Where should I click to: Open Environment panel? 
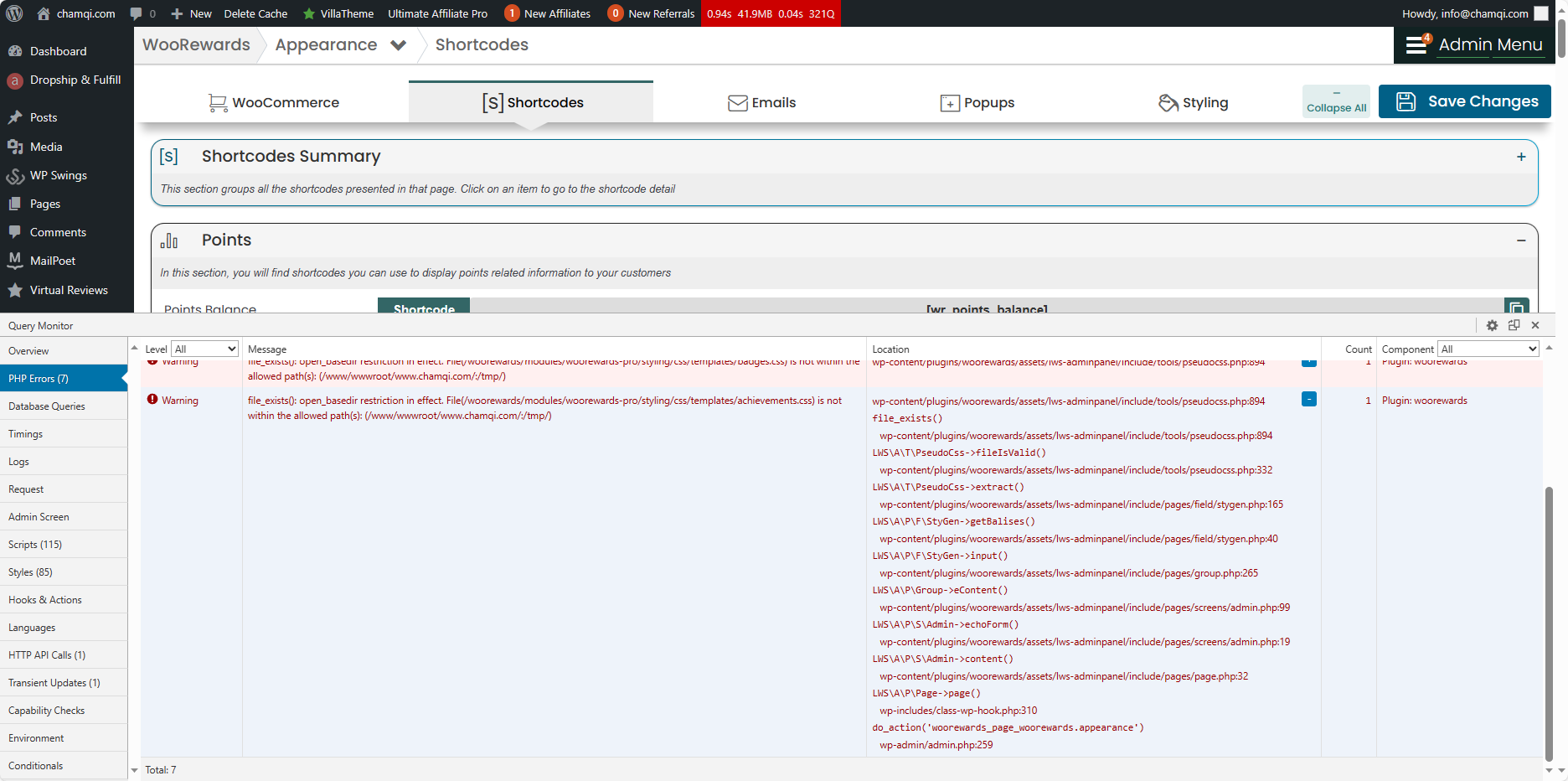click(64, 738)
